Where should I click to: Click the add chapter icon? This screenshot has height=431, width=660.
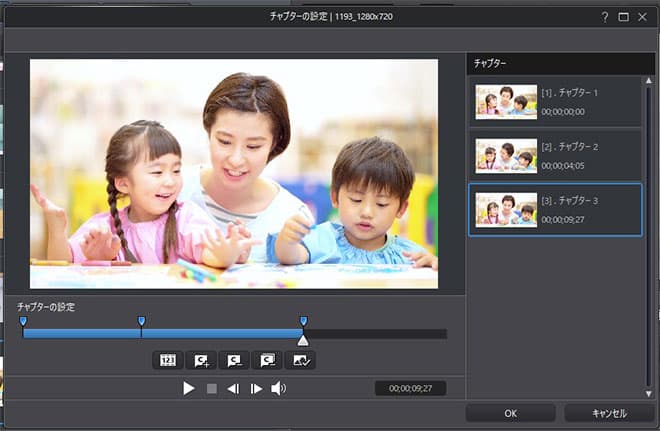(202, 360)
